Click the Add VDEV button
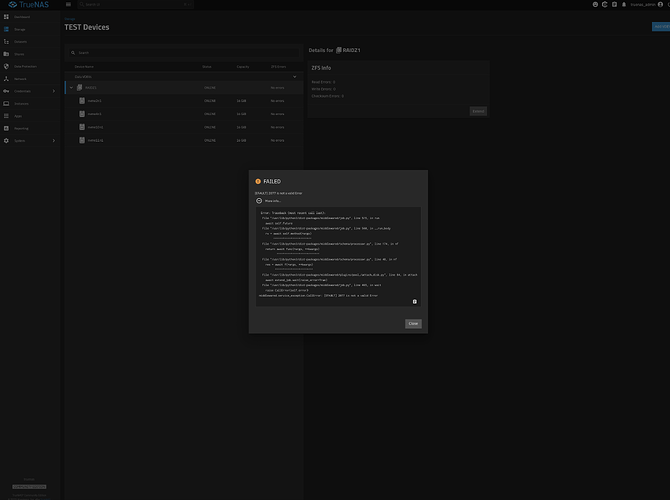Image resolution: width=670 pixels, height=500 pixels. coord(661,26)
